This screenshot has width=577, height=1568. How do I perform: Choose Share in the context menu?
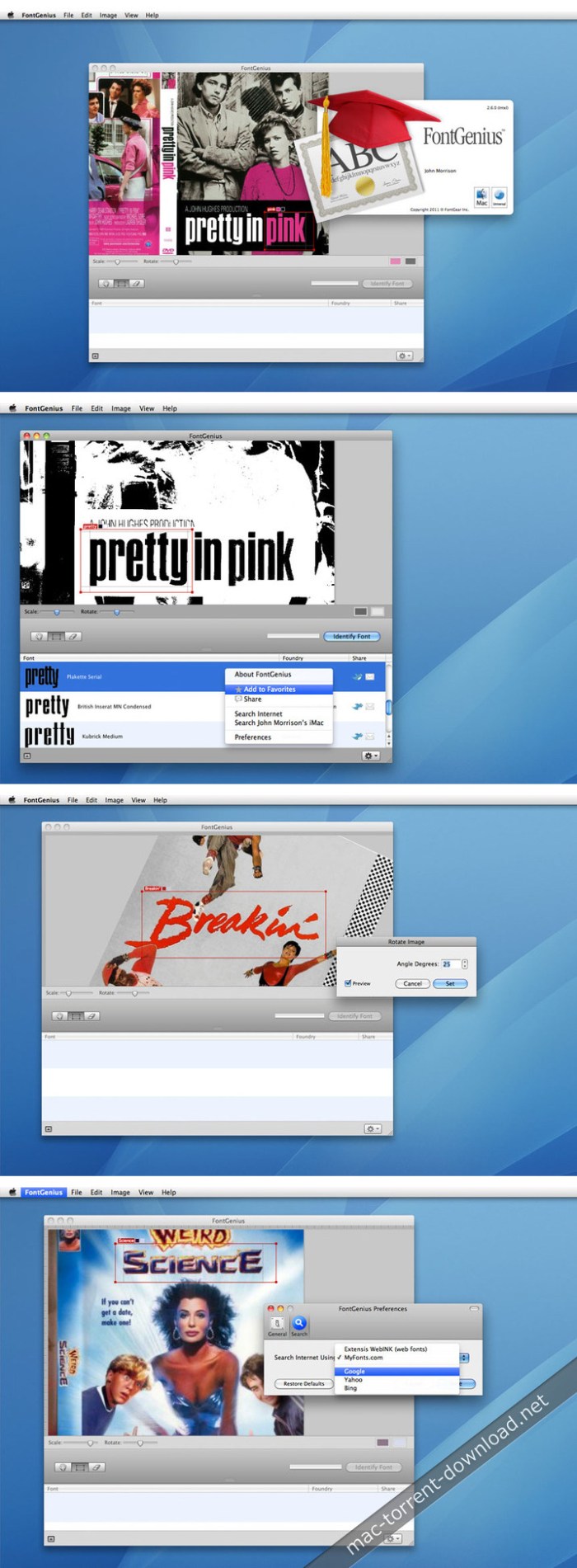coord(279,699)
